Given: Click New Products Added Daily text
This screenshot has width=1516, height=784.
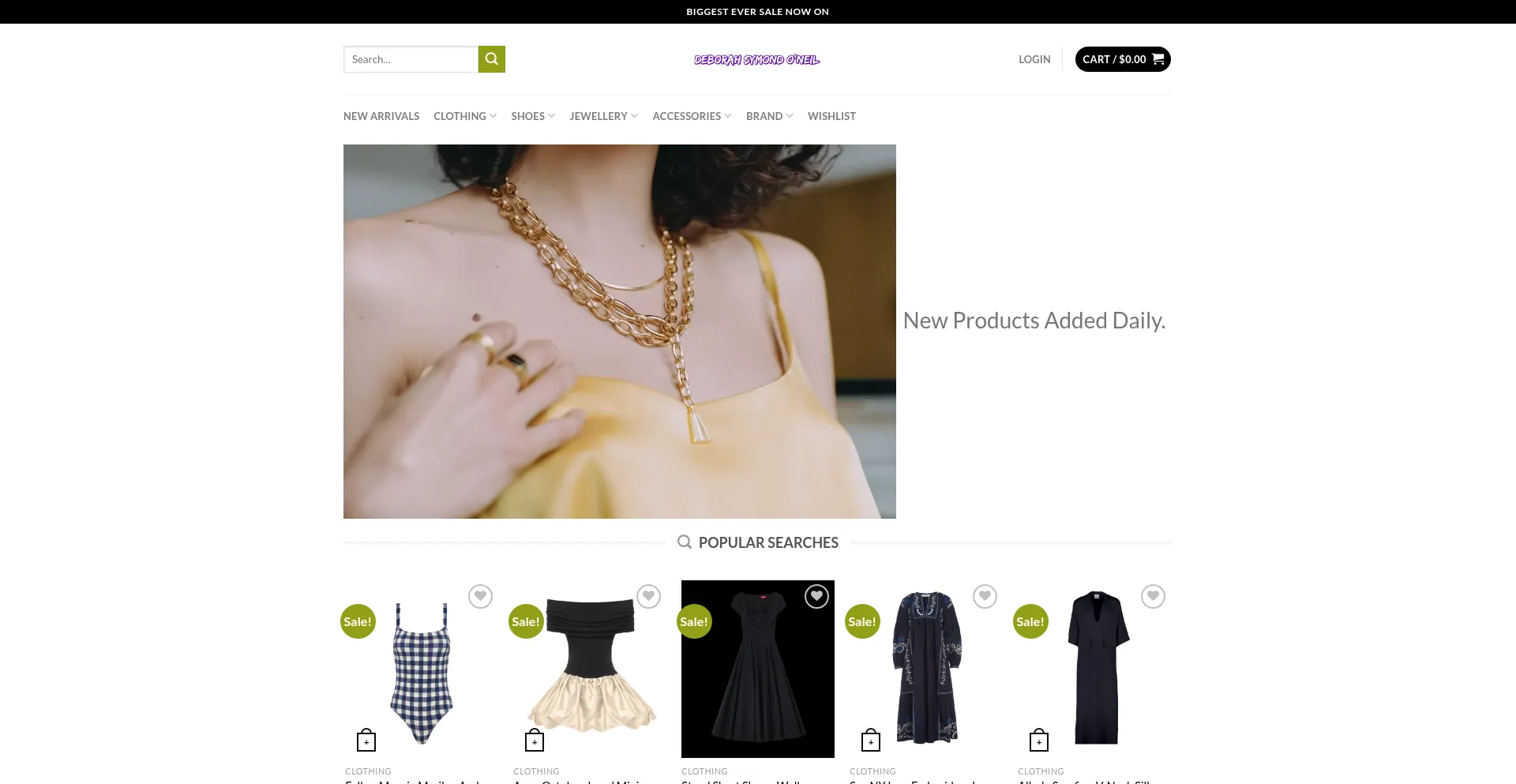Looking at the screenshot, I should click(1034, 321).
